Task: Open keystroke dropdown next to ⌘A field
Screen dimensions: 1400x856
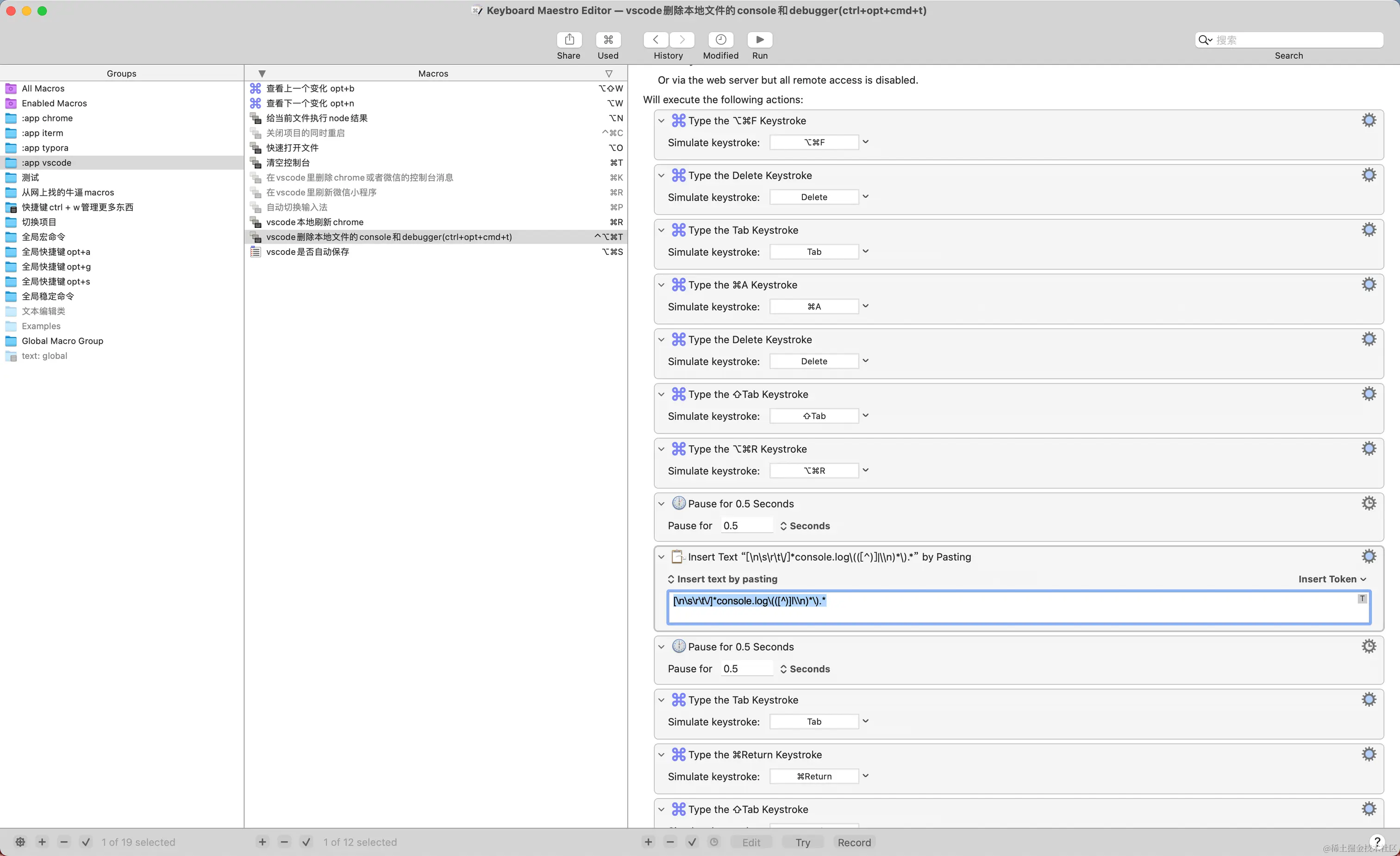Action: (865, 306)
